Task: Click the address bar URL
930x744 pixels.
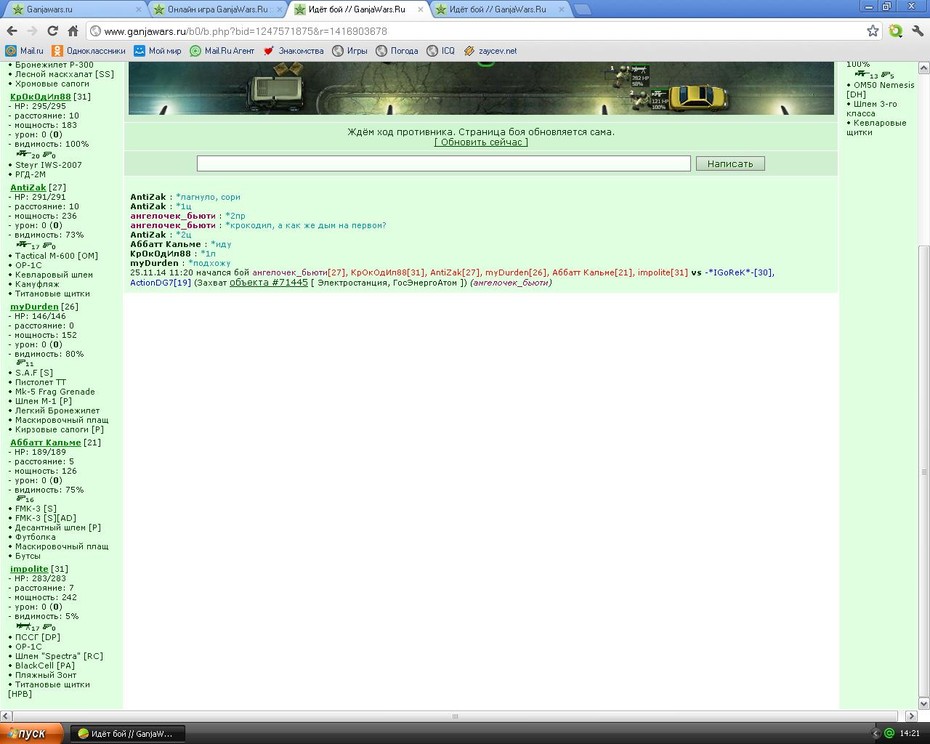Action: pyautogui.click(x=246, y=31)
